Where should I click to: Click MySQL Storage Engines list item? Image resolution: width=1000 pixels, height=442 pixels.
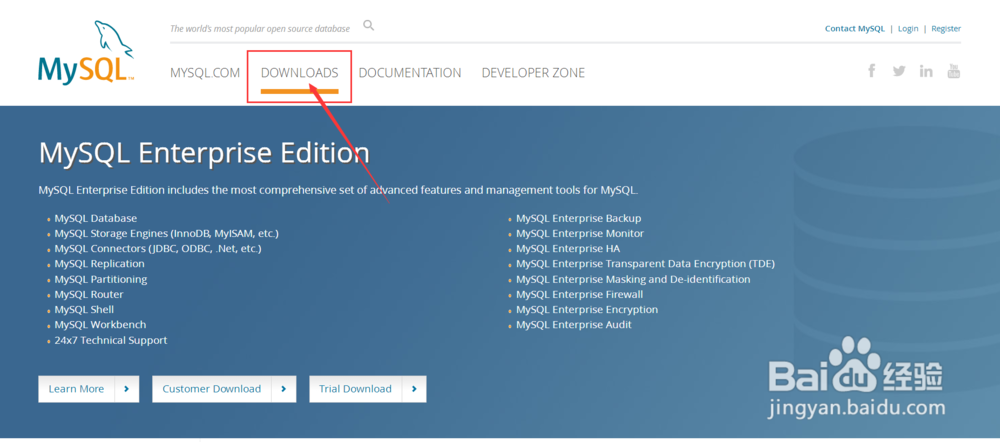click(166, 233)
